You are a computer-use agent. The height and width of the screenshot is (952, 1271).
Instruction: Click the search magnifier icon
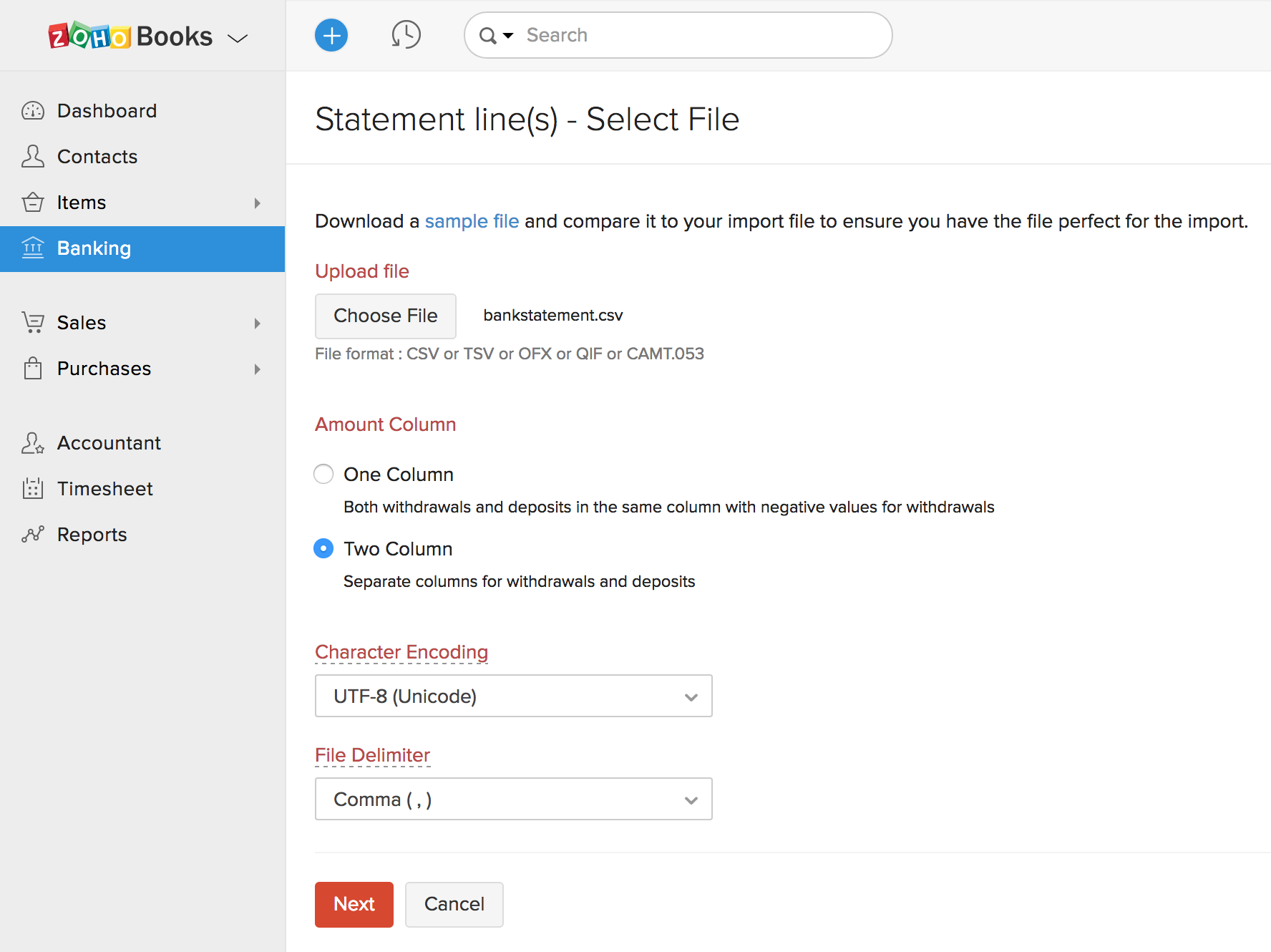coord(488,36)
